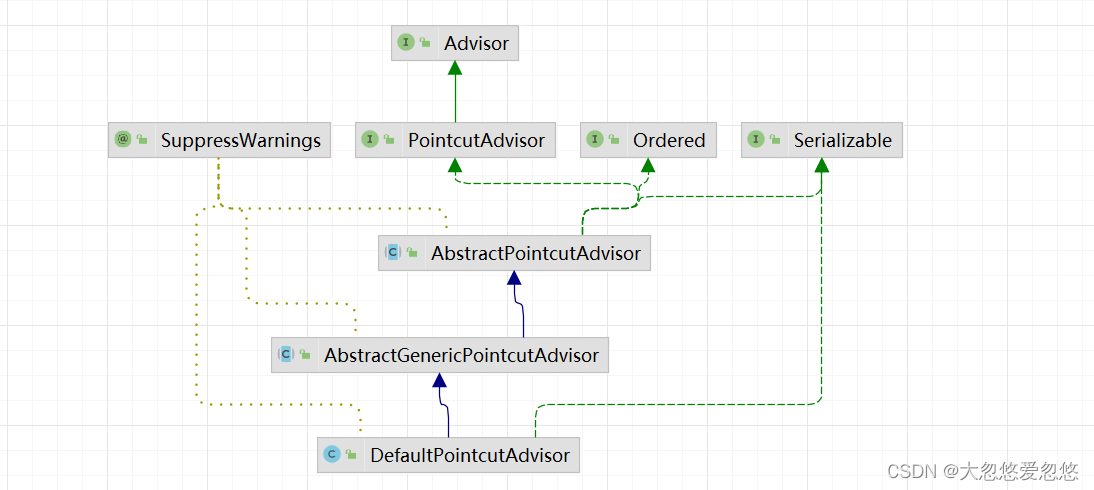
Task: Select the Advisor interface node
Action: pos(455,43)
